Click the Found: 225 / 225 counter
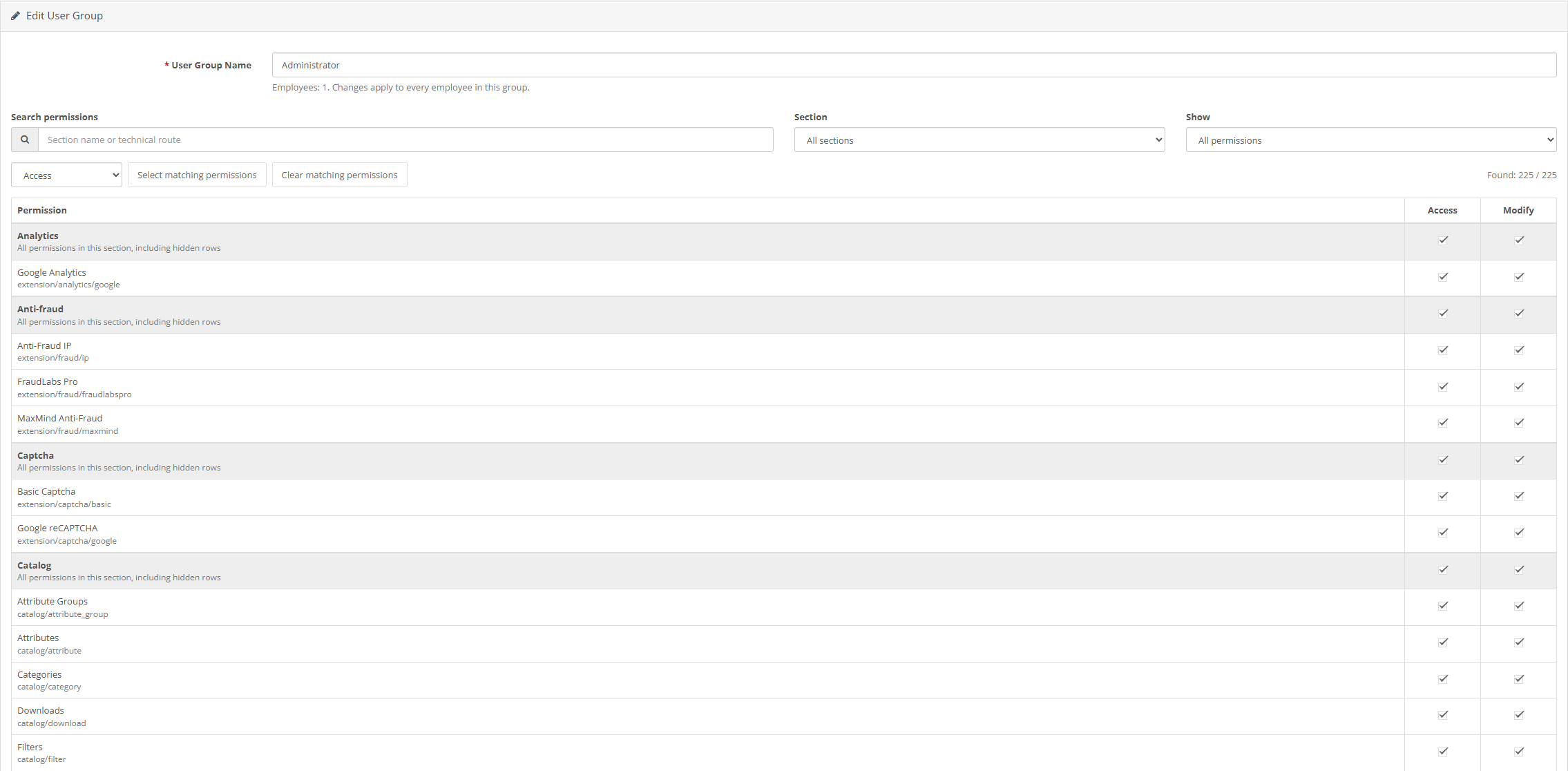 pos(1522,175)
